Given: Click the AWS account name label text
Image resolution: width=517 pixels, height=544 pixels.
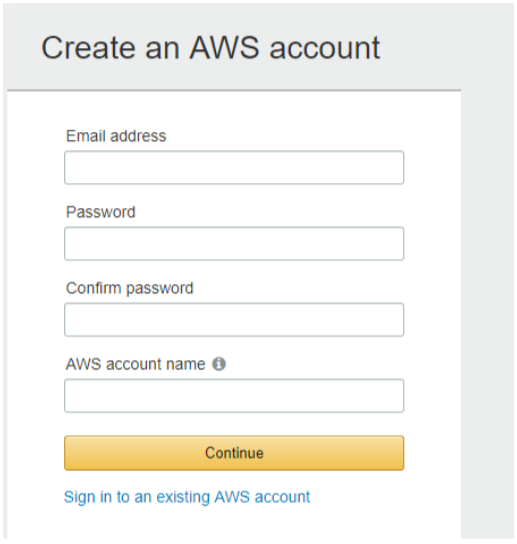Looking at the screenshot, I should coord(136,364).
